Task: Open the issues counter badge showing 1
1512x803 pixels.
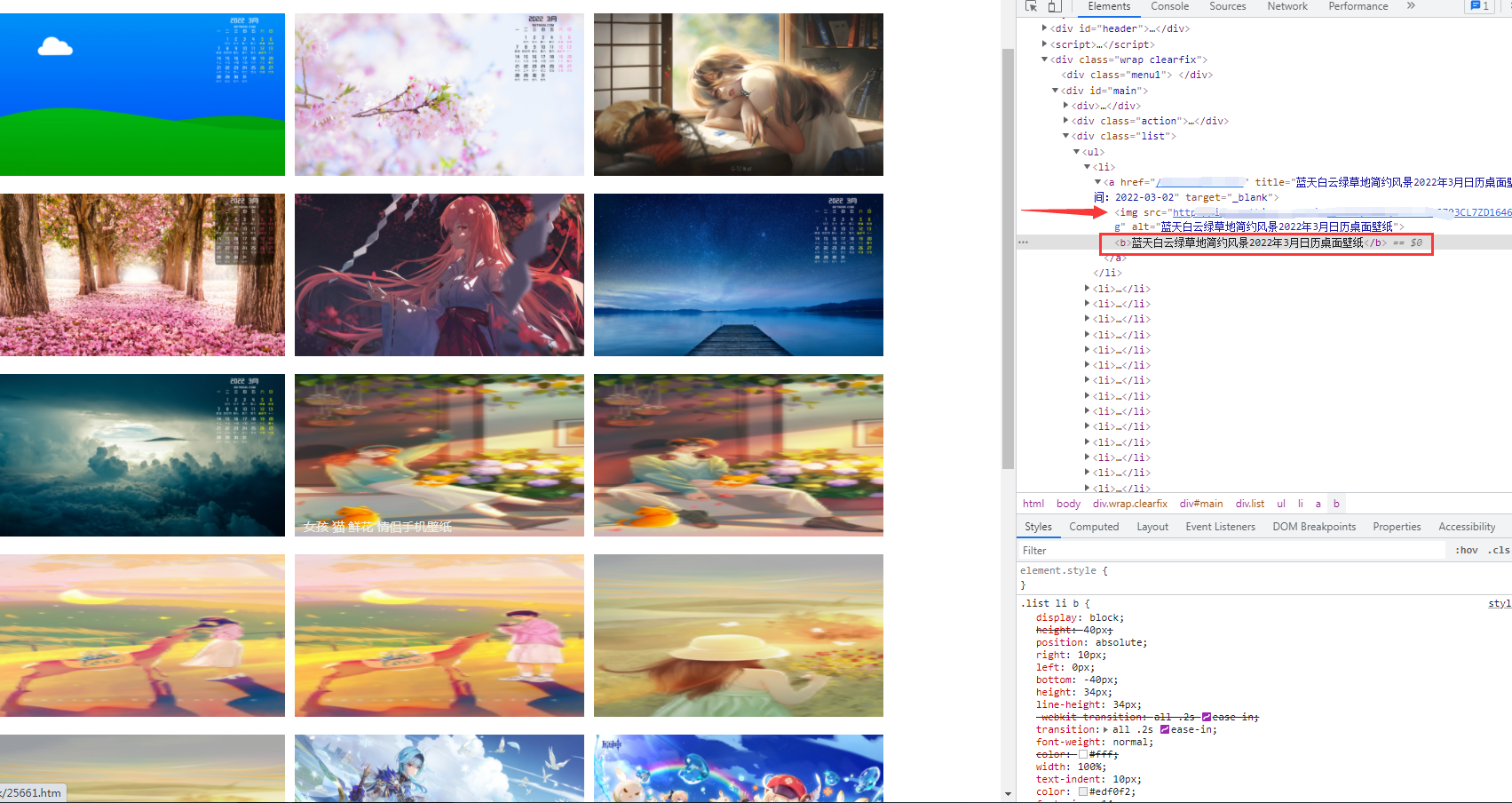Action: (x=1479, y=6)
